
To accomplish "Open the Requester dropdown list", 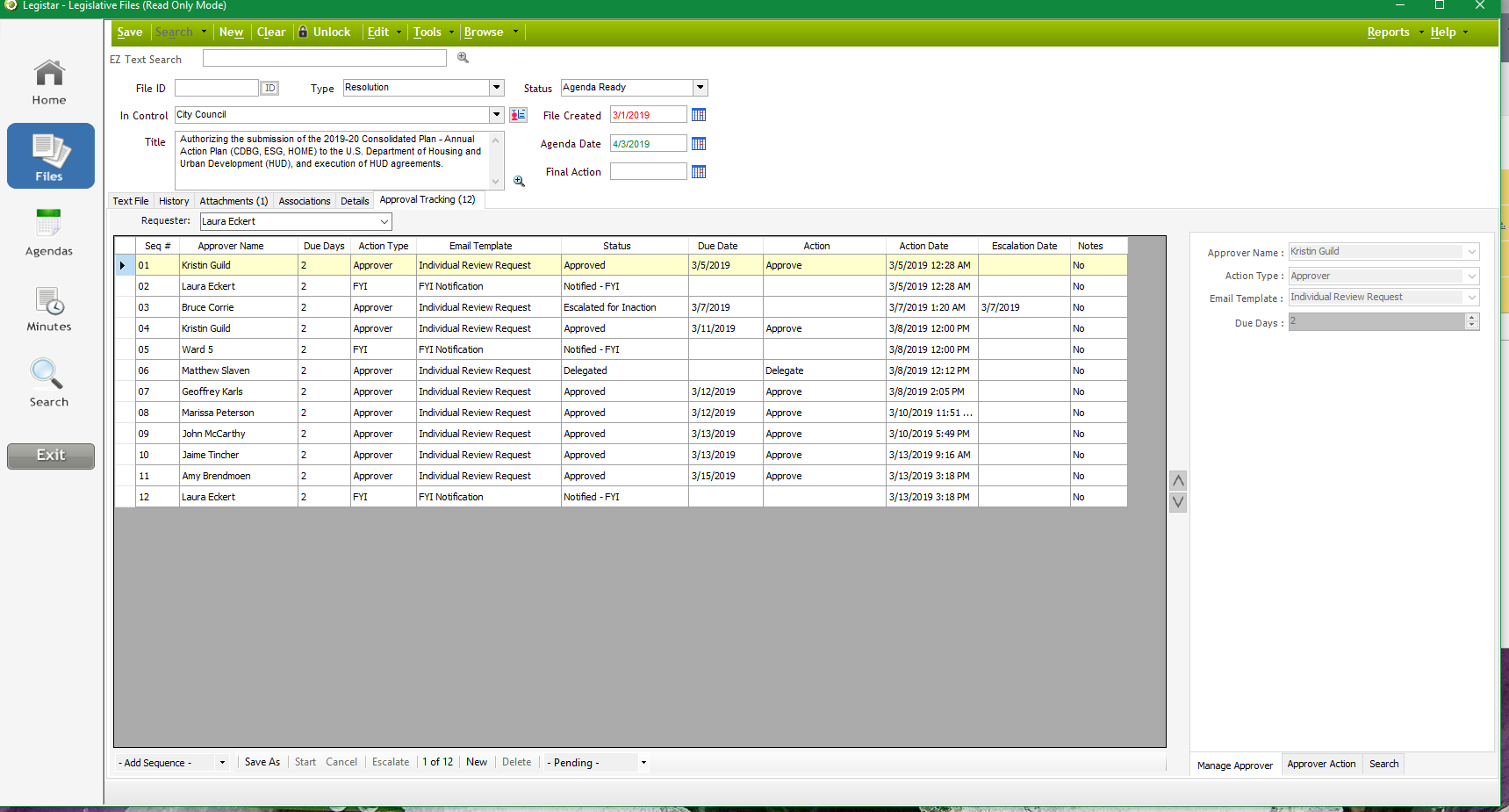I will (x=384, y=222).
